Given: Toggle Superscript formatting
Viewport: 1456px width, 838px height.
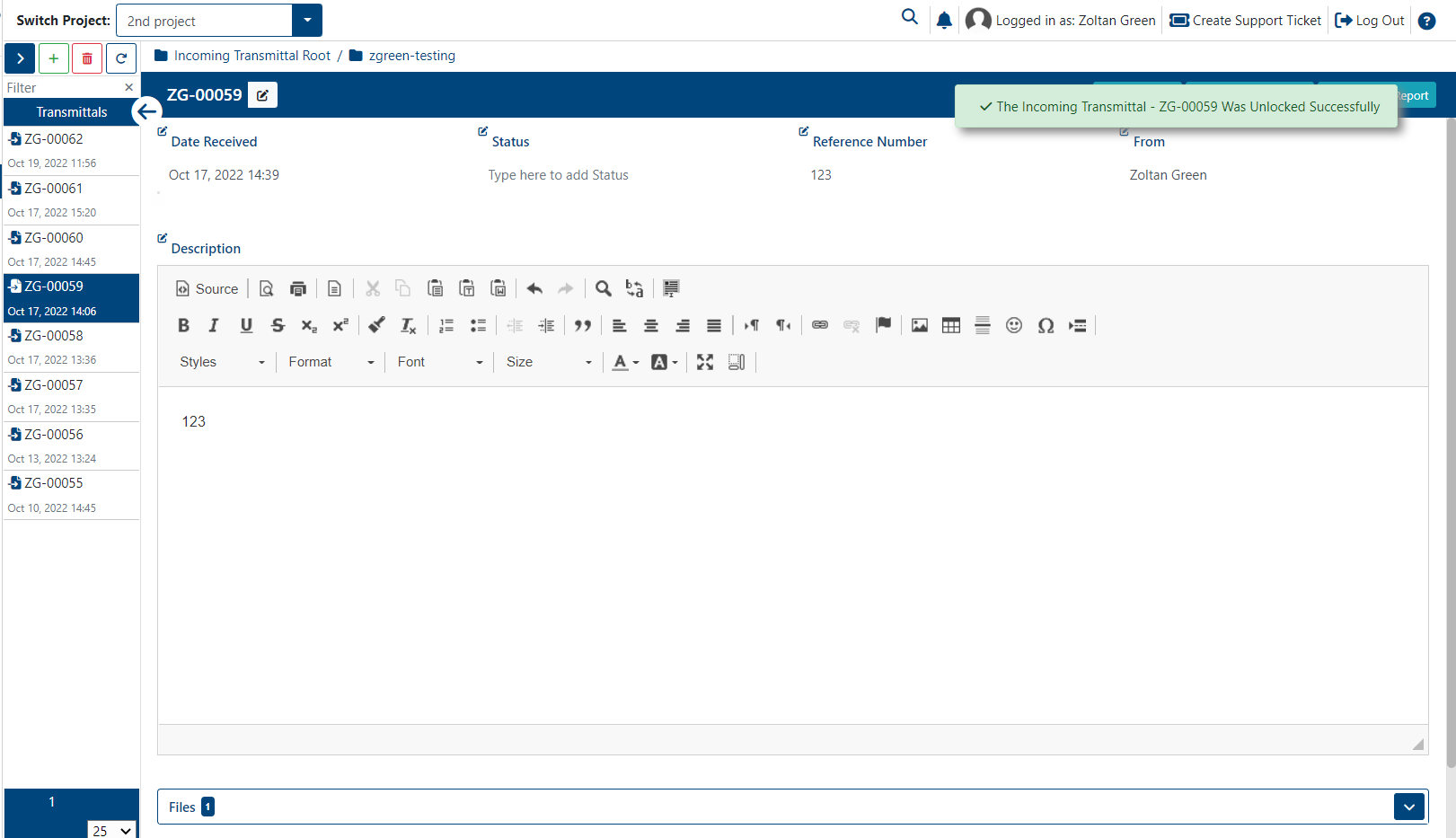Looking at the screenshot, I should [340, 325].
